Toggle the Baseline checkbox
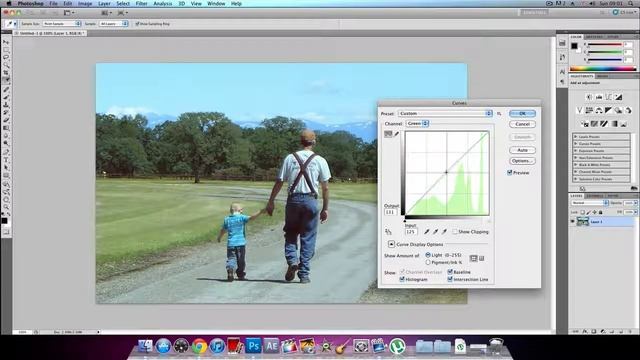 tap(450, 272)
